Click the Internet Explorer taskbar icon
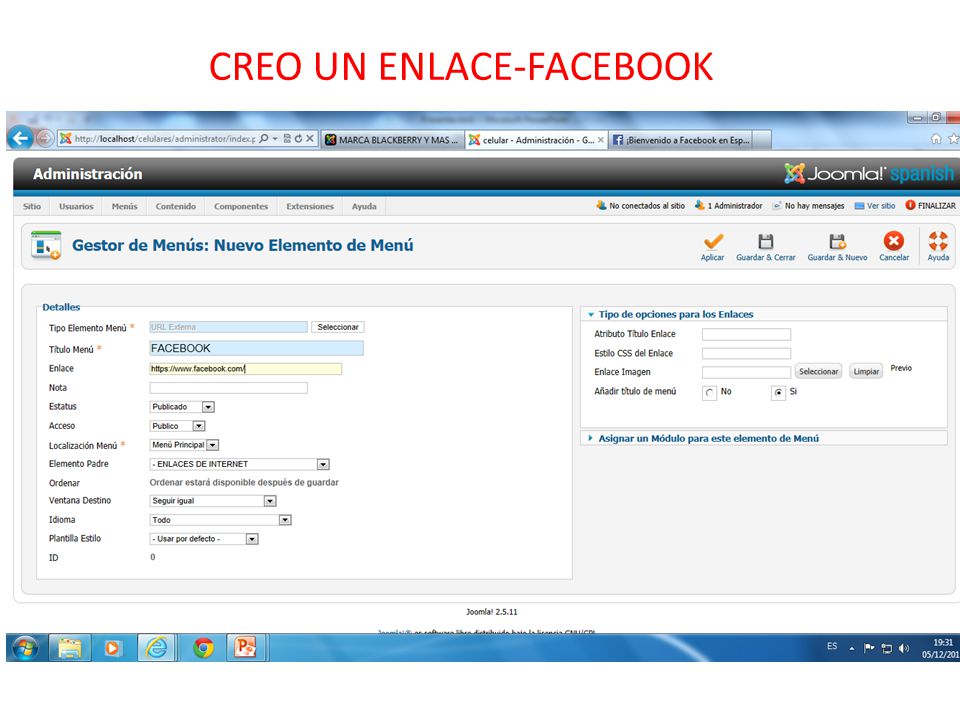Image resolution: width=960 pixels, height=720 pixels. point(156,648)
